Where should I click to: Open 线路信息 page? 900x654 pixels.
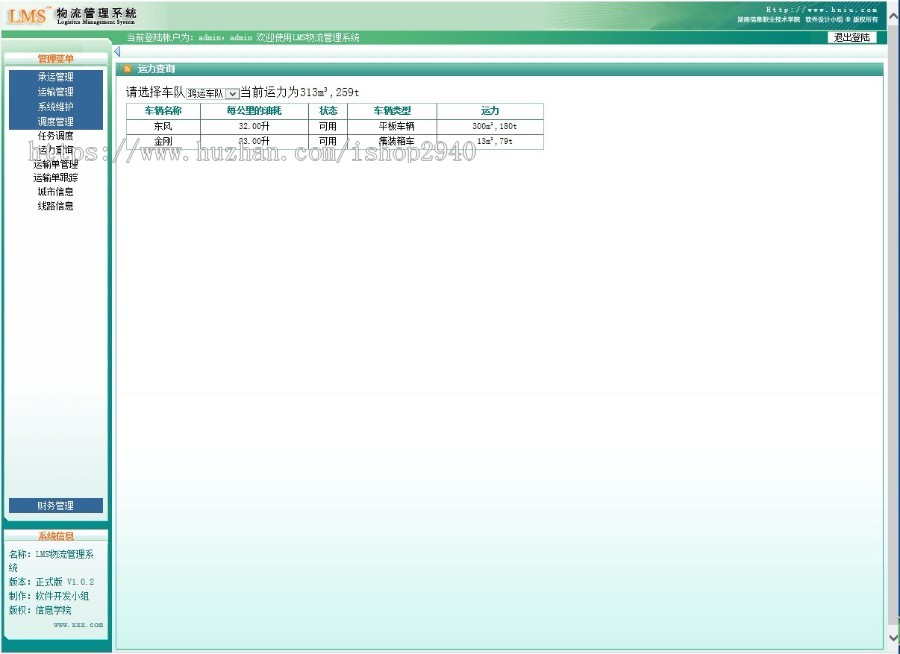56,206
